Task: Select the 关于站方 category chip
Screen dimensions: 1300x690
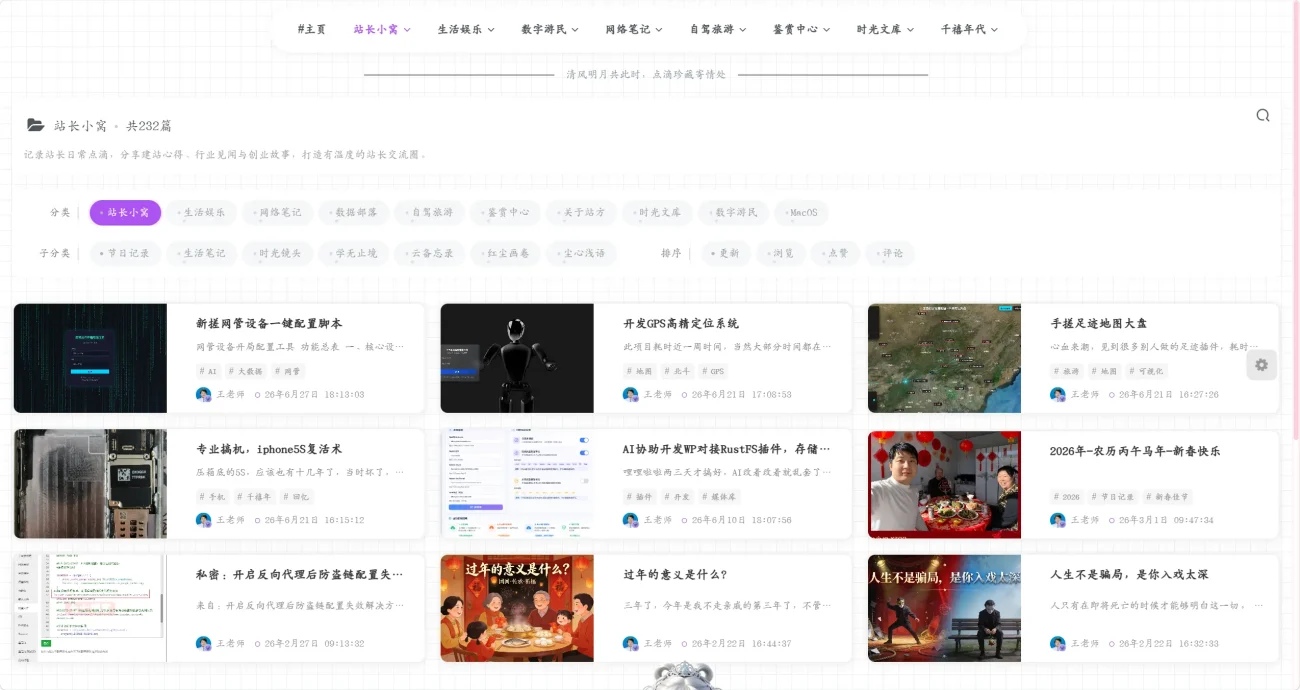Action: pos(581,213)
